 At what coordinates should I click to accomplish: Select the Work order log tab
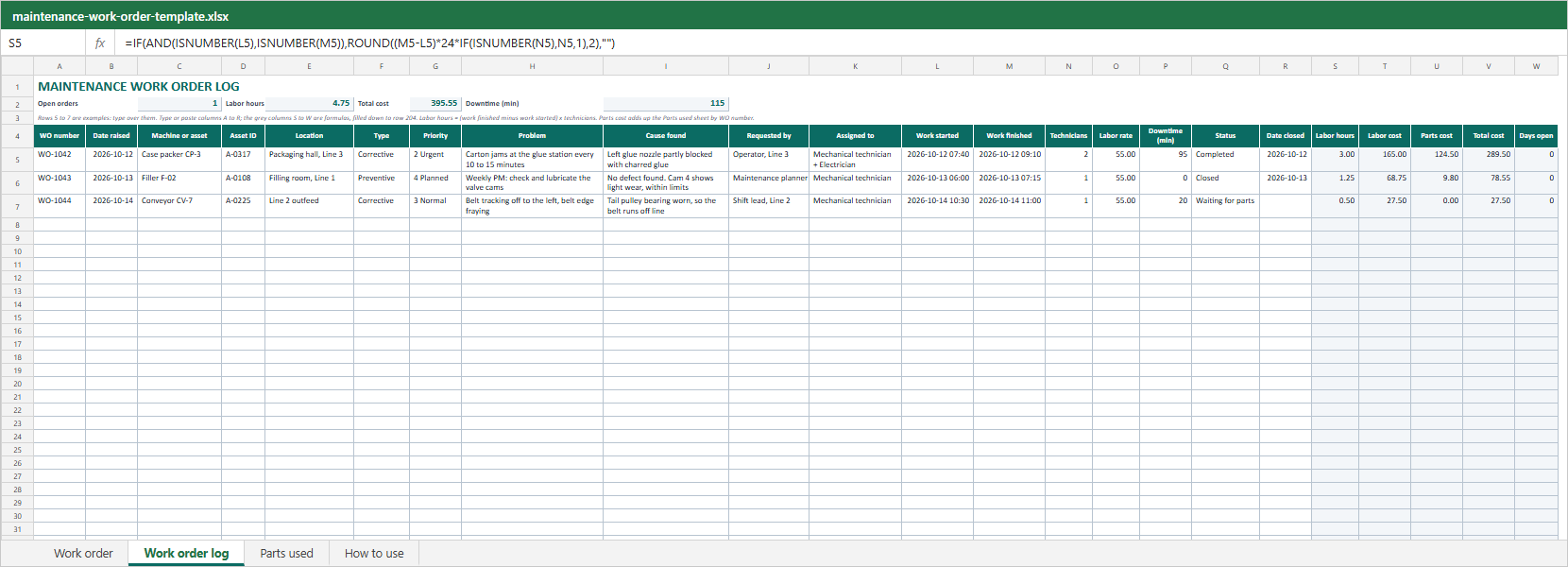coord(186,554)
